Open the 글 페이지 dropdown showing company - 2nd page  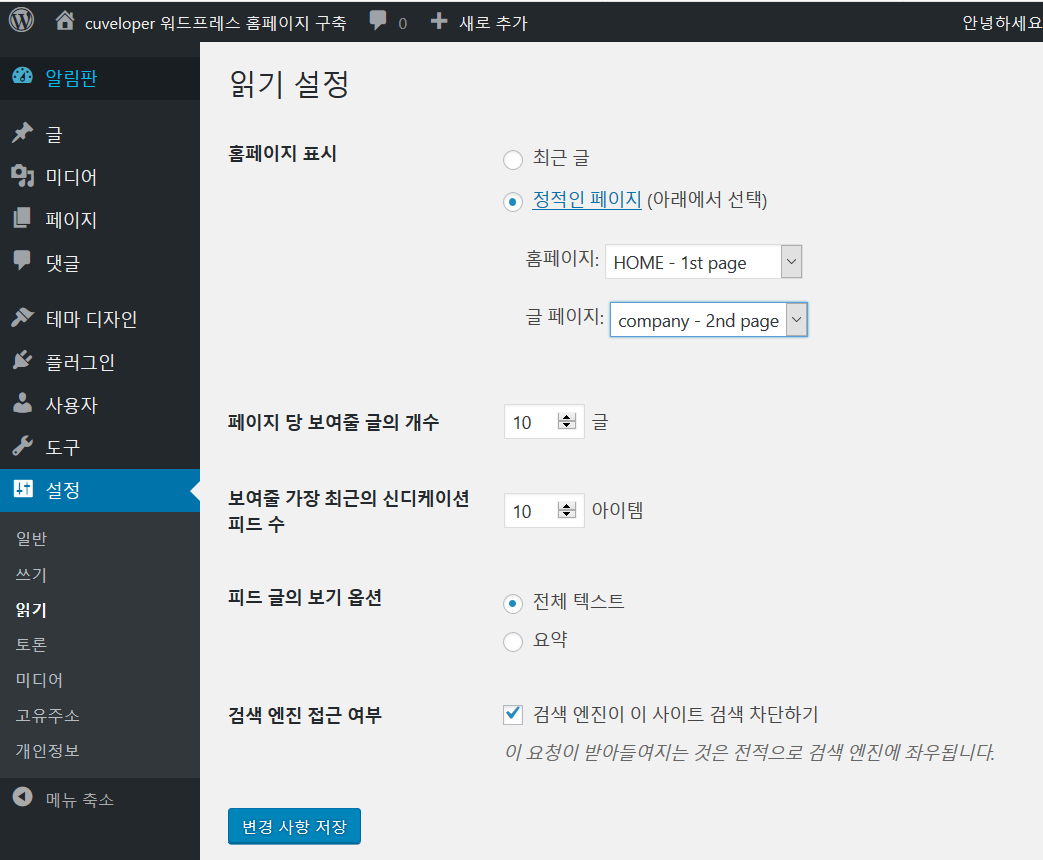709,320
